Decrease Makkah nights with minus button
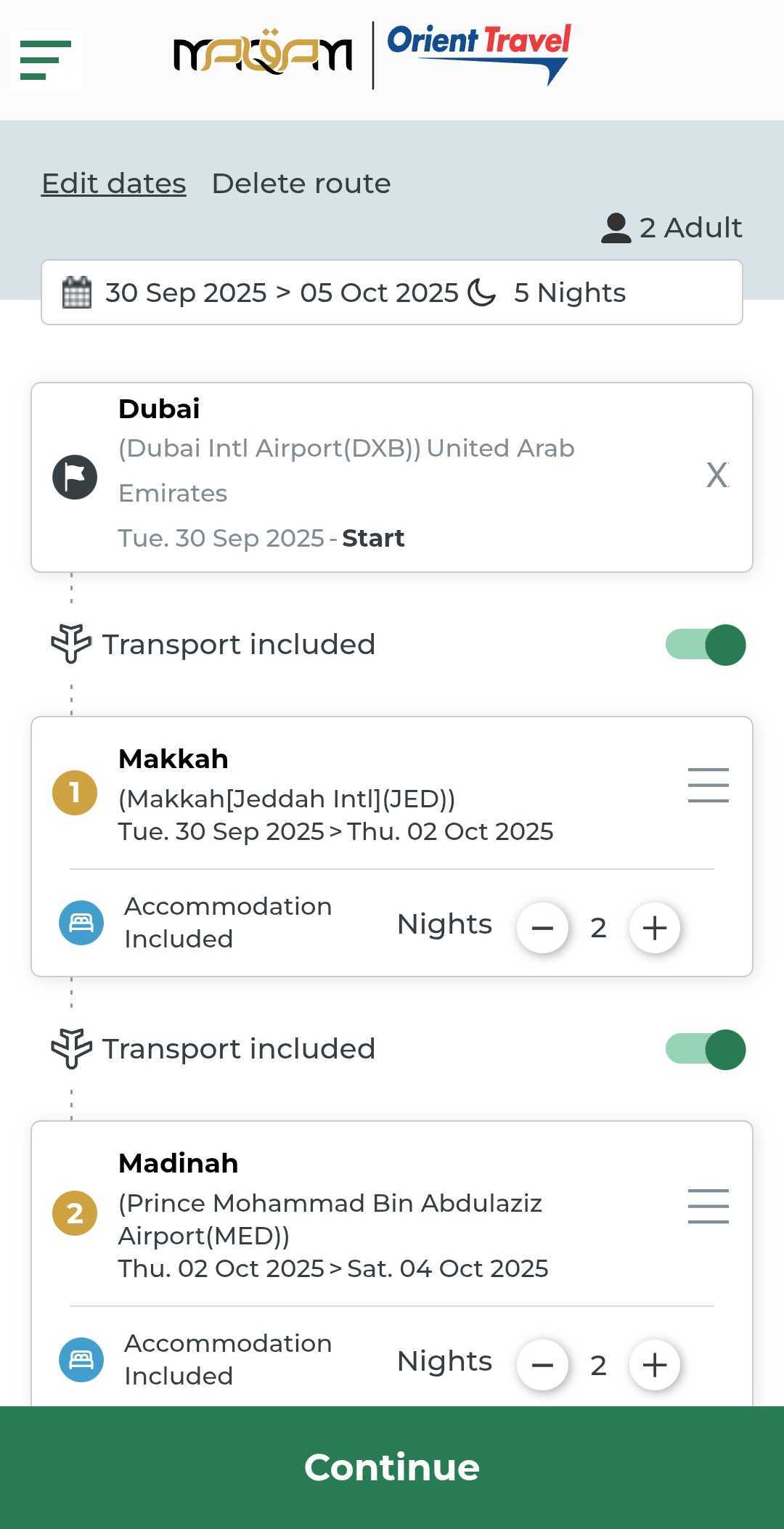This screenshot has height=1529, width=784. [x=542, y=927]
